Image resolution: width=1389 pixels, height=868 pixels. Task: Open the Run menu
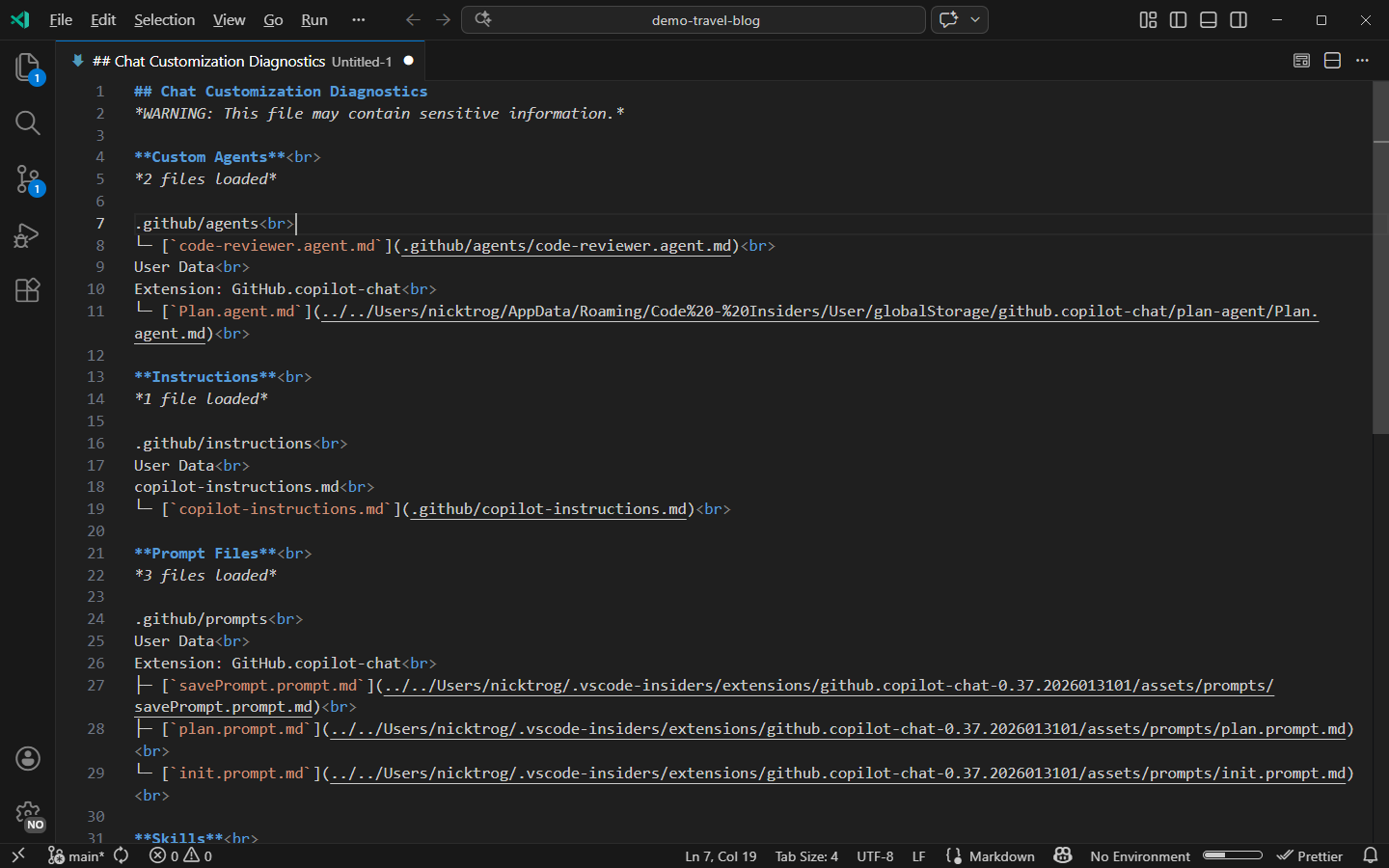coord(313,19)
